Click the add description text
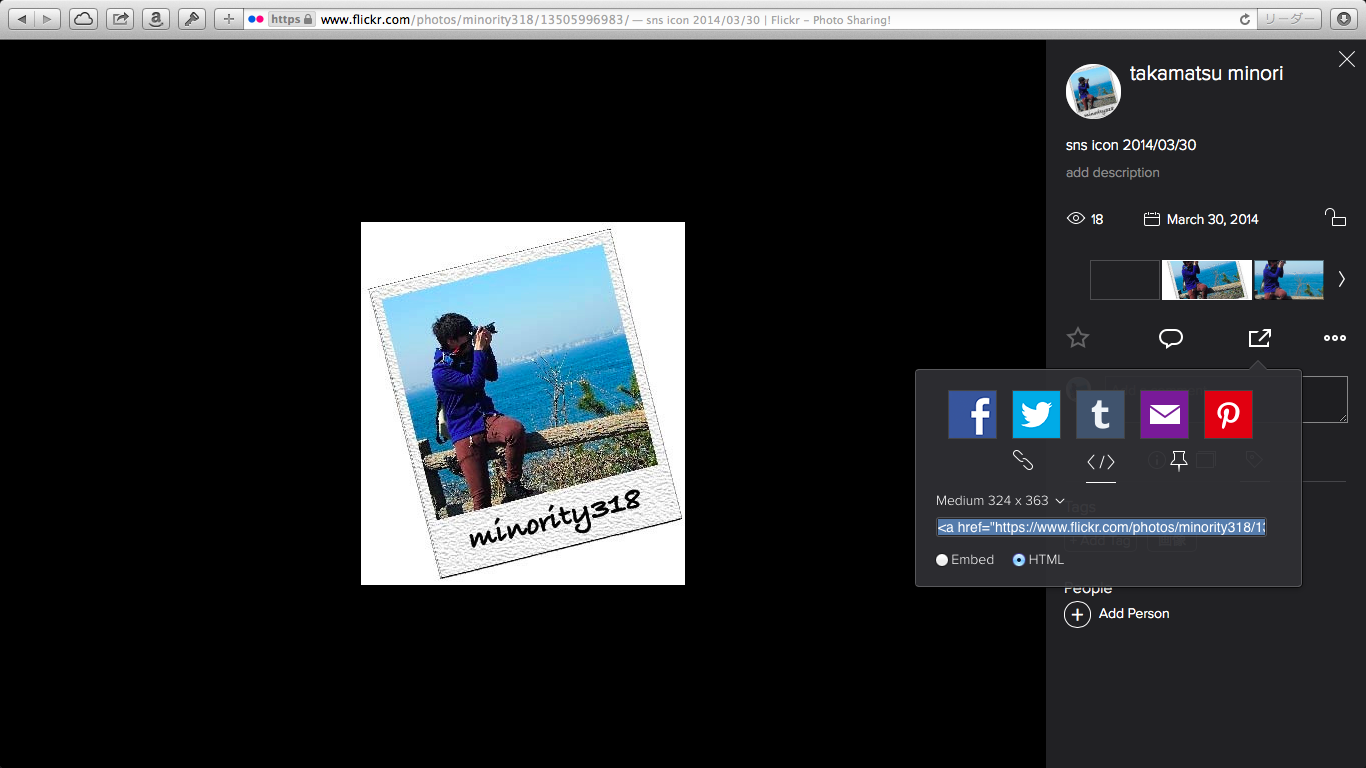 (x=1112, y=173)
